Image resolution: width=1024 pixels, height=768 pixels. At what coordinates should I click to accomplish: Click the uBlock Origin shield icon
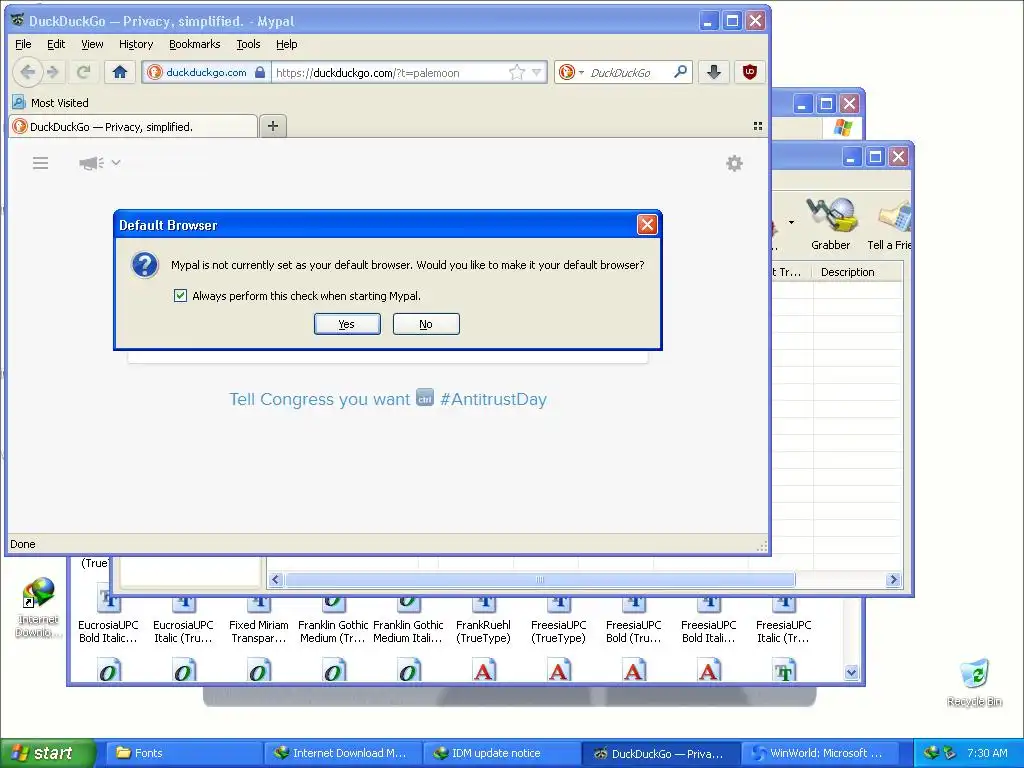click(750, 72)
